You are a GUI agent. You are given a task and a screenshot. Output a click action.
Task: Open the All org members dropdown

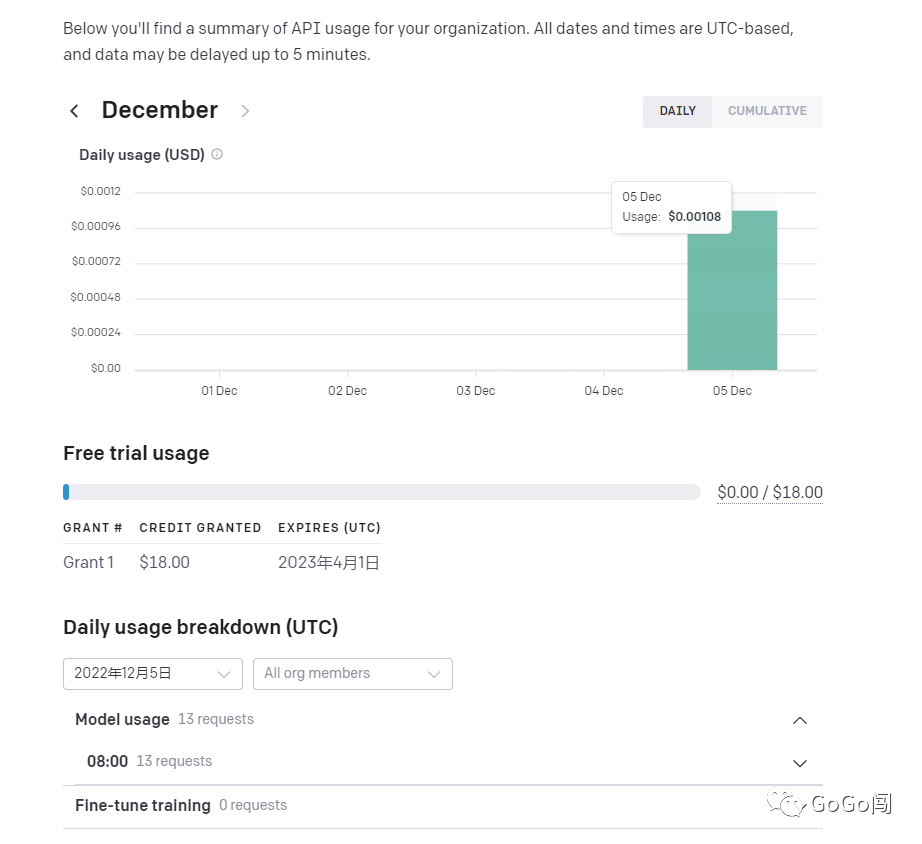tap(352, 674)
